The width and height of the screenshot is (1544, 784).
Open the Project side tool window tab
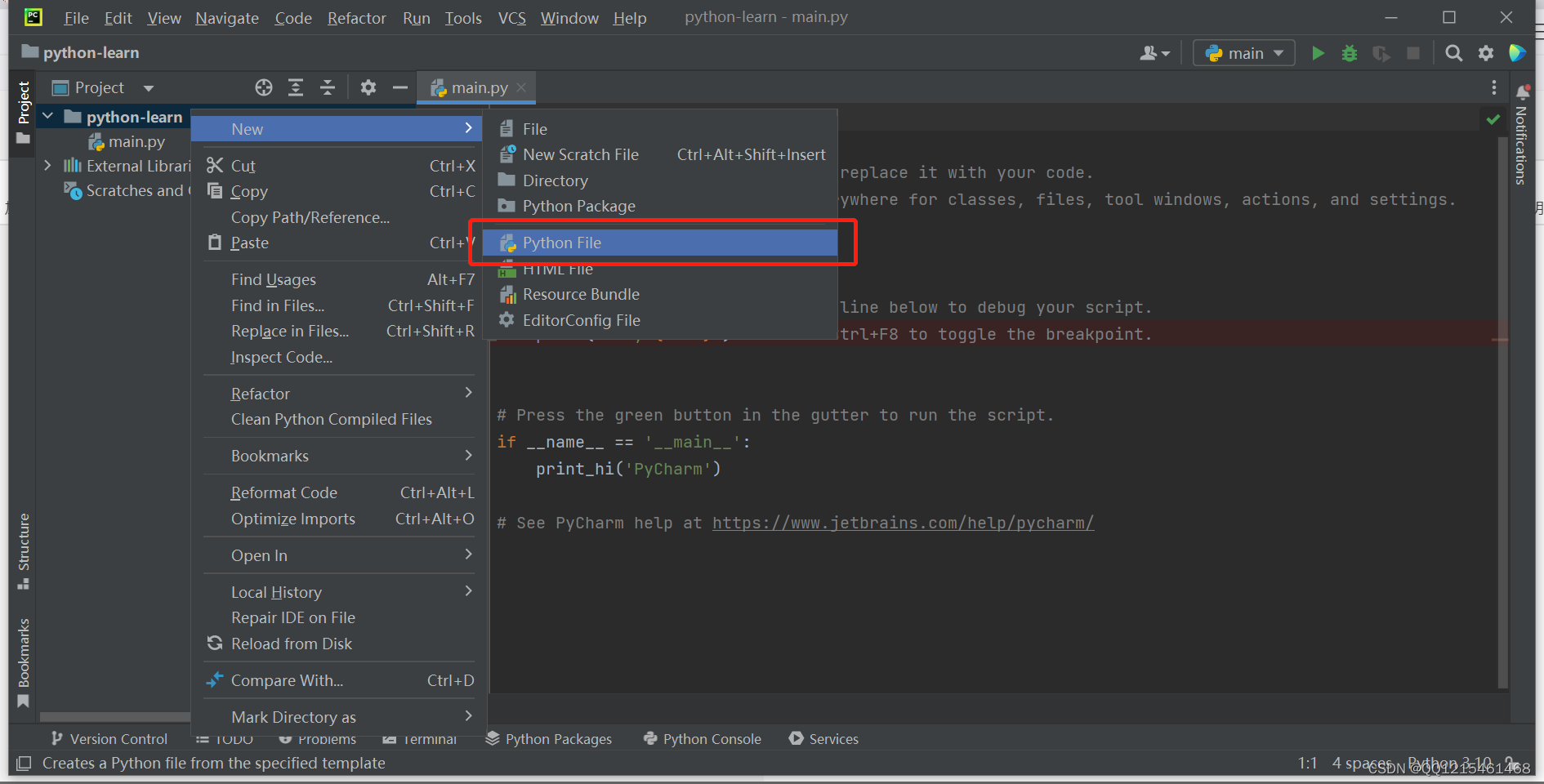[x=23, y=113]
